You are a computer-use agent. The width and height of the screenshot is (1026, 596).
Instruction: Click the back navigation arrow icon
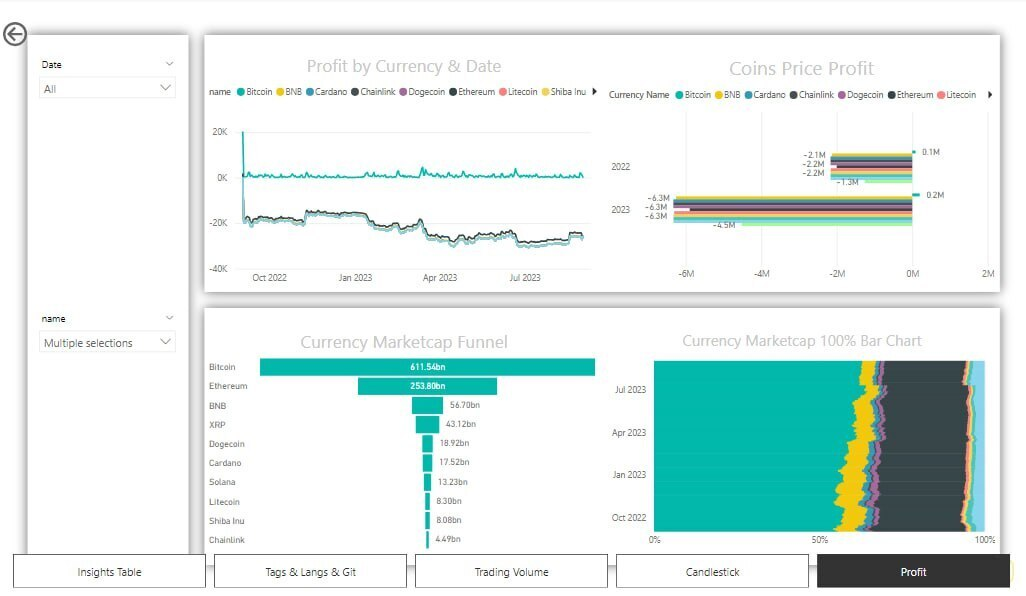16,35
